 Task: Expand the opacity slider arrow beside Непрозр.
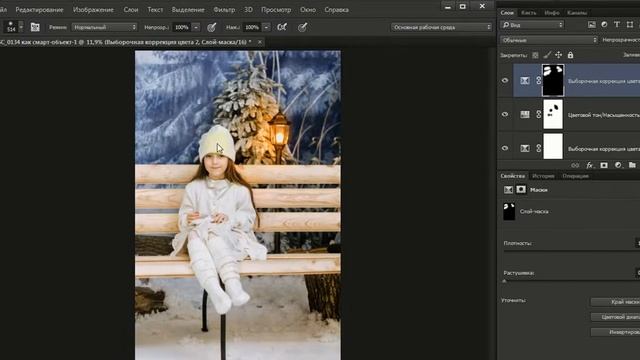click(196, 27)
